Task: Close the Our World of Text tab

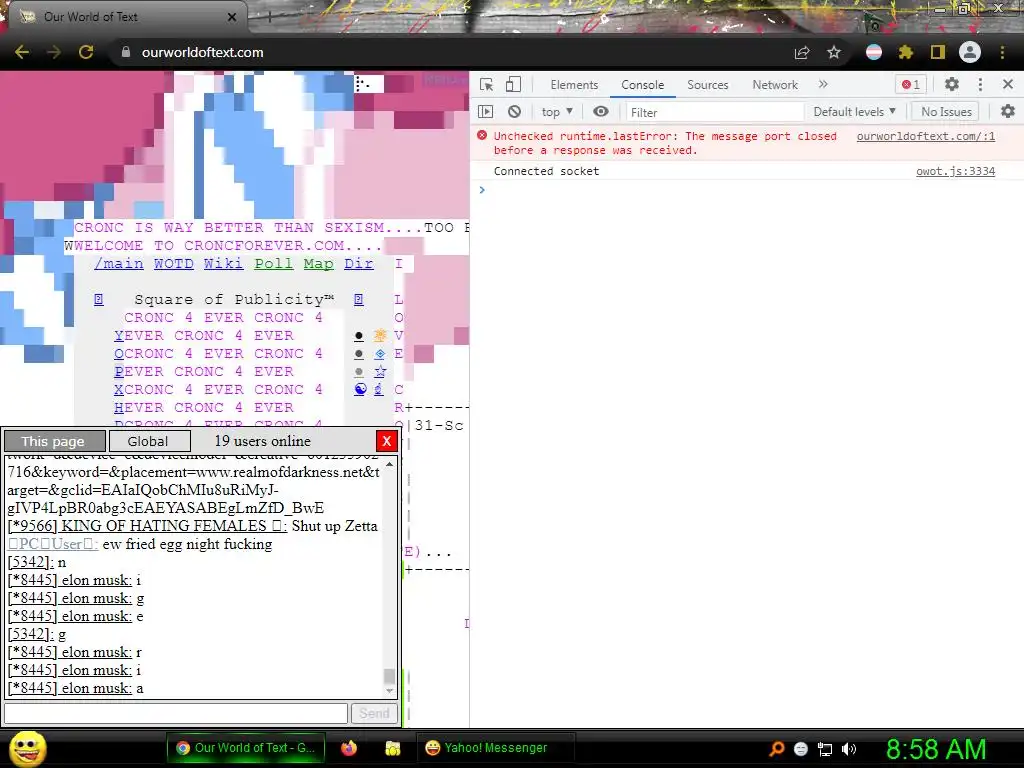Action: point(232,17)
